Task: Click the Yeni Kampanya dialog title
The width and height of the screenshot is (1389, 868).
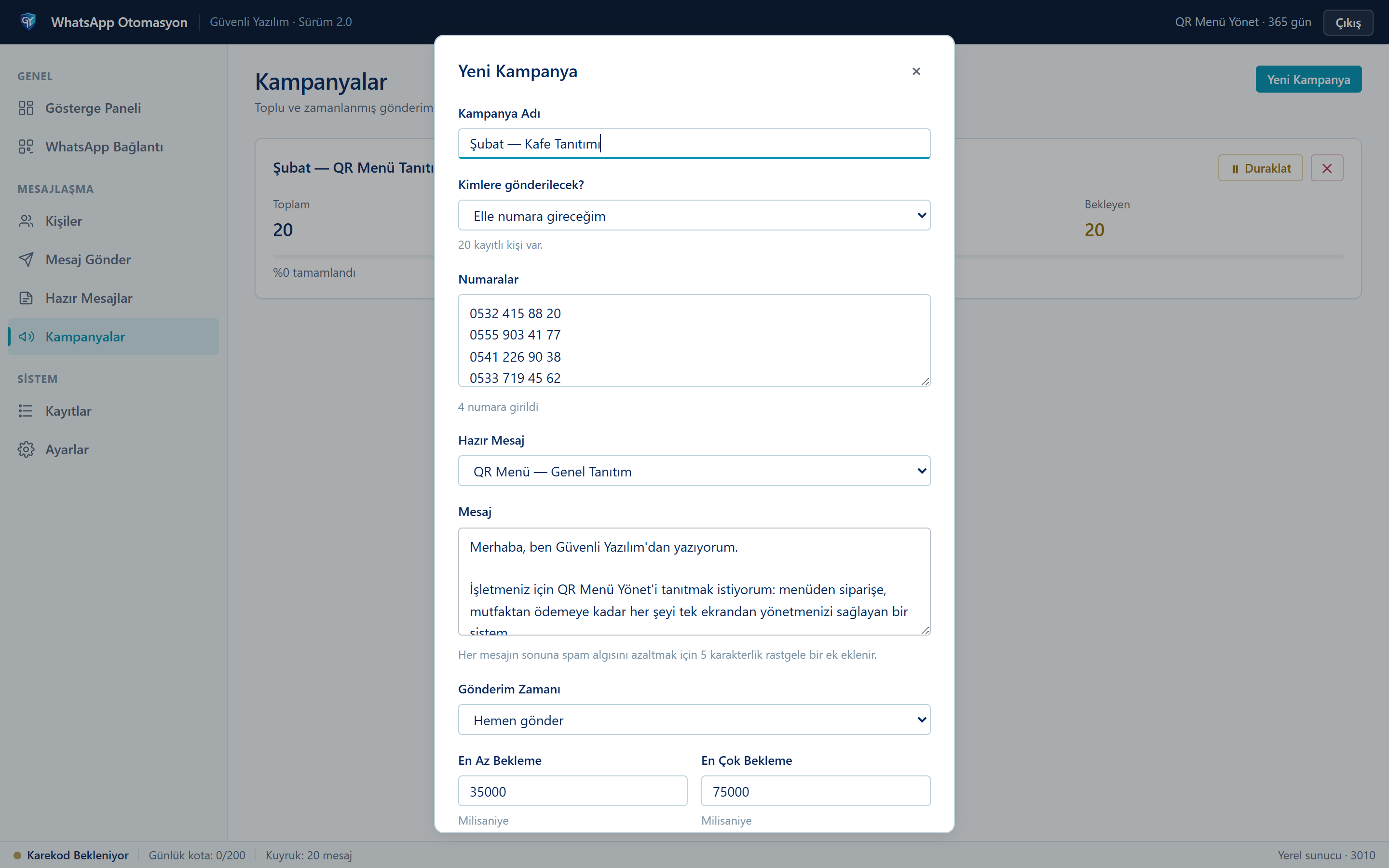Action: pyautogui.click(x=517, y=71)
